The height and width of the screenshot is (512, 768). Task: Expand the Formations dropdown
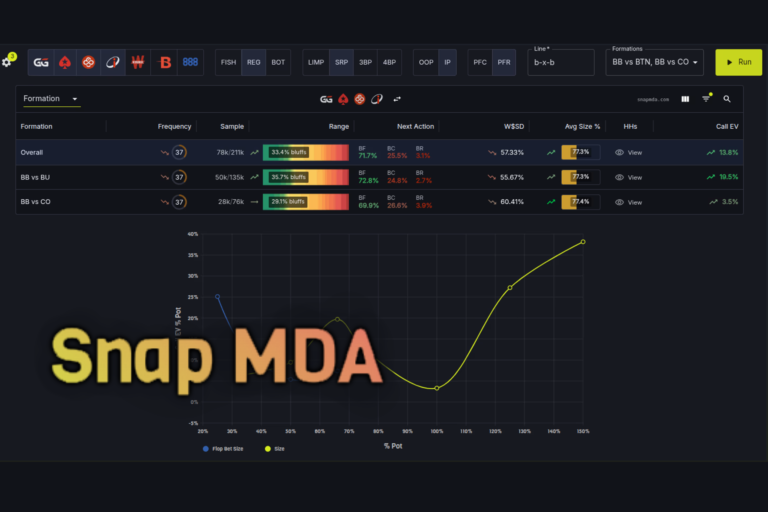(x=654, y=62)
